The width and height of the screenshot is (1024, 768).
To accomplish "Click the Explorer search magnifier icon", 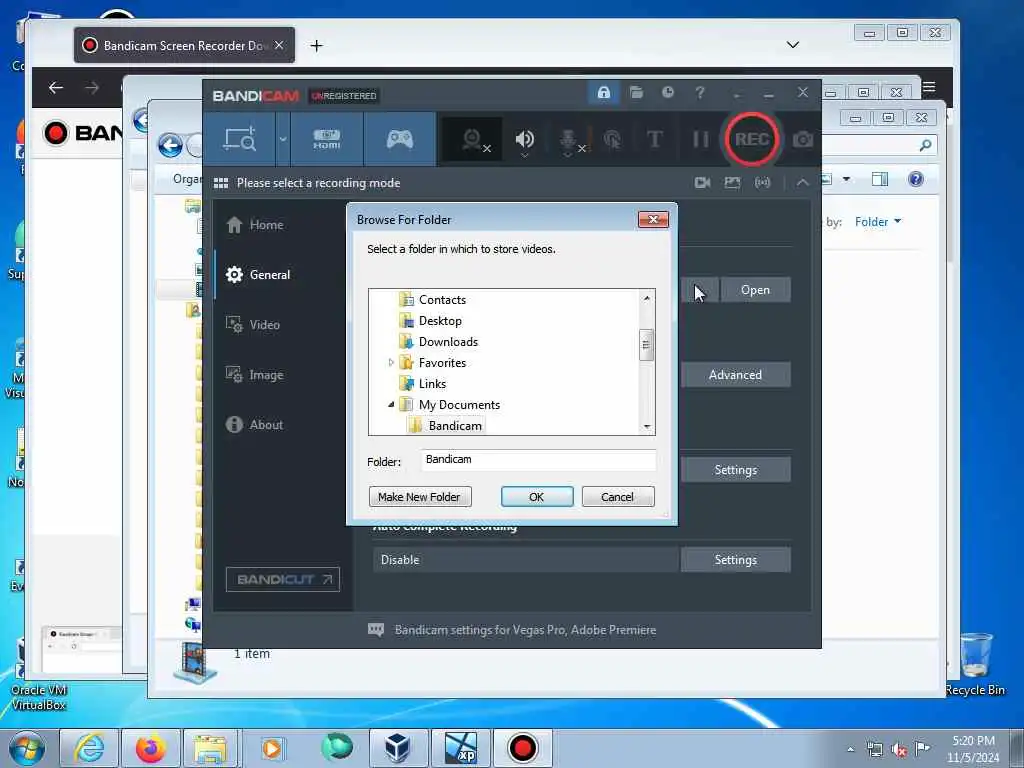I will coord(925,145).
